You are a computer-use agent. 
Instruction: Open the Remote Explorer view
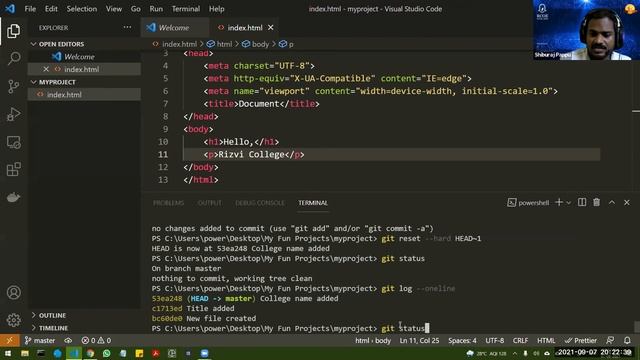tap(13, 142)
